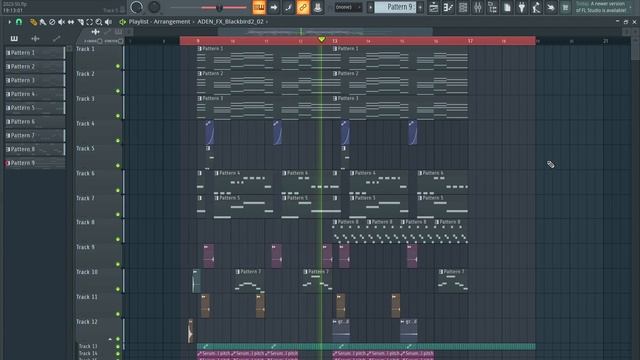Screen dimensions: 640x360
Task: Choose the dashed-square Select tool
Action: [89, 22]
